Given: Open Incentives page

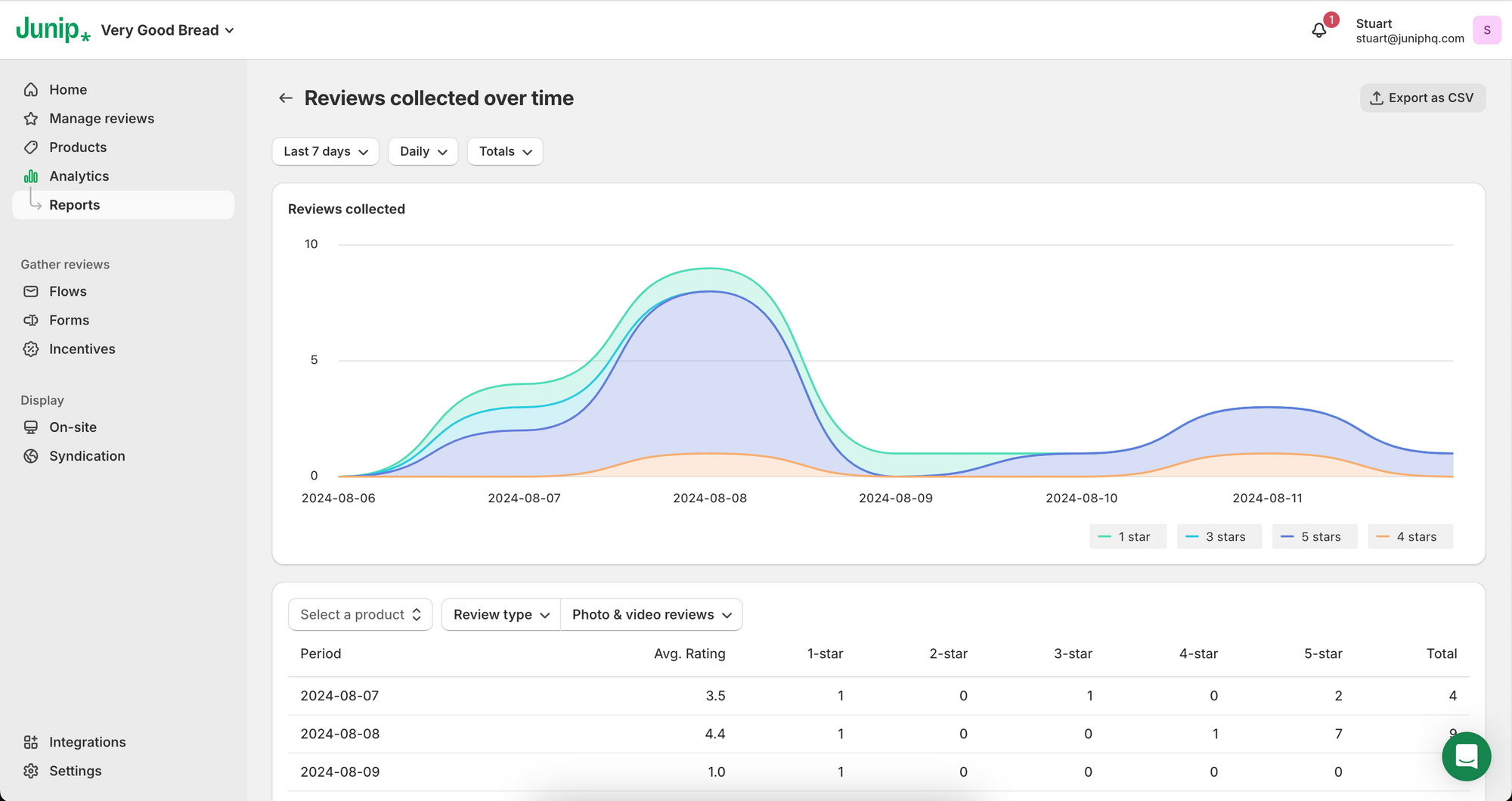Looking at the screenshot, I should (82, 349).
